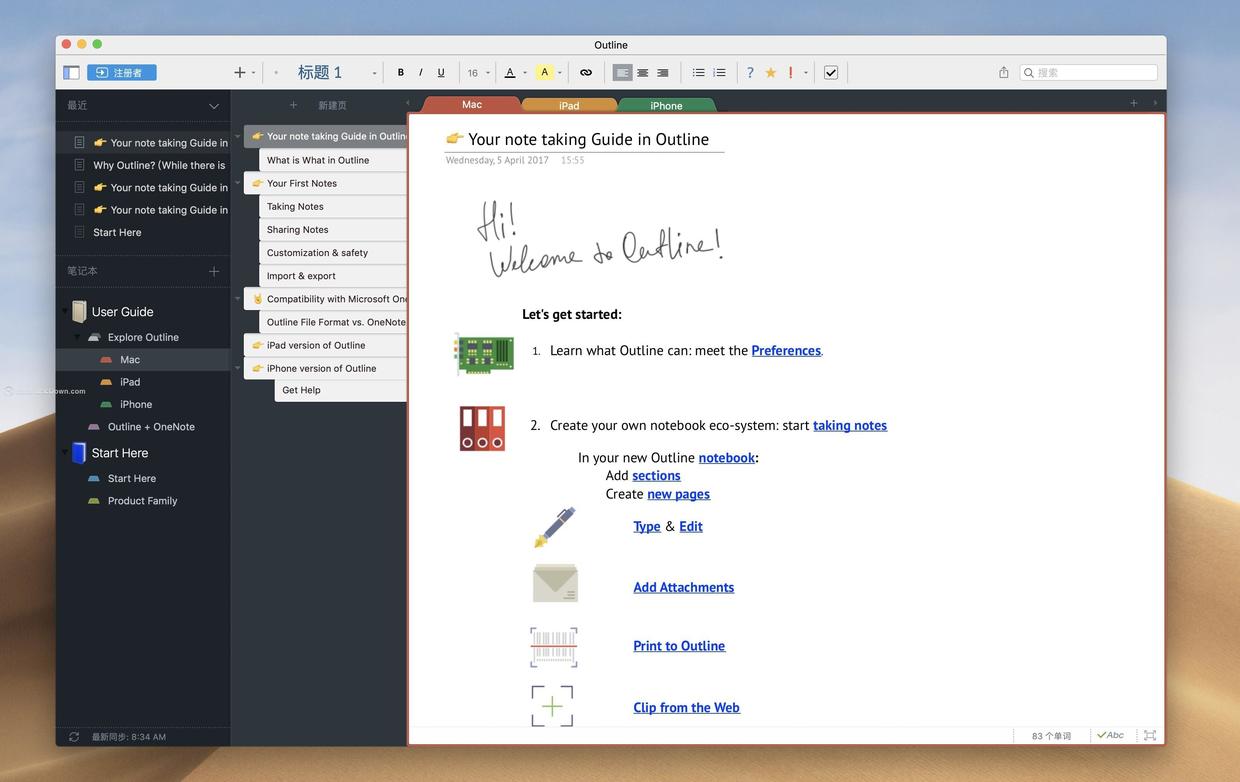1240x782 pixels.
Task: Apply the star tag icon
Action: [771, 73]
